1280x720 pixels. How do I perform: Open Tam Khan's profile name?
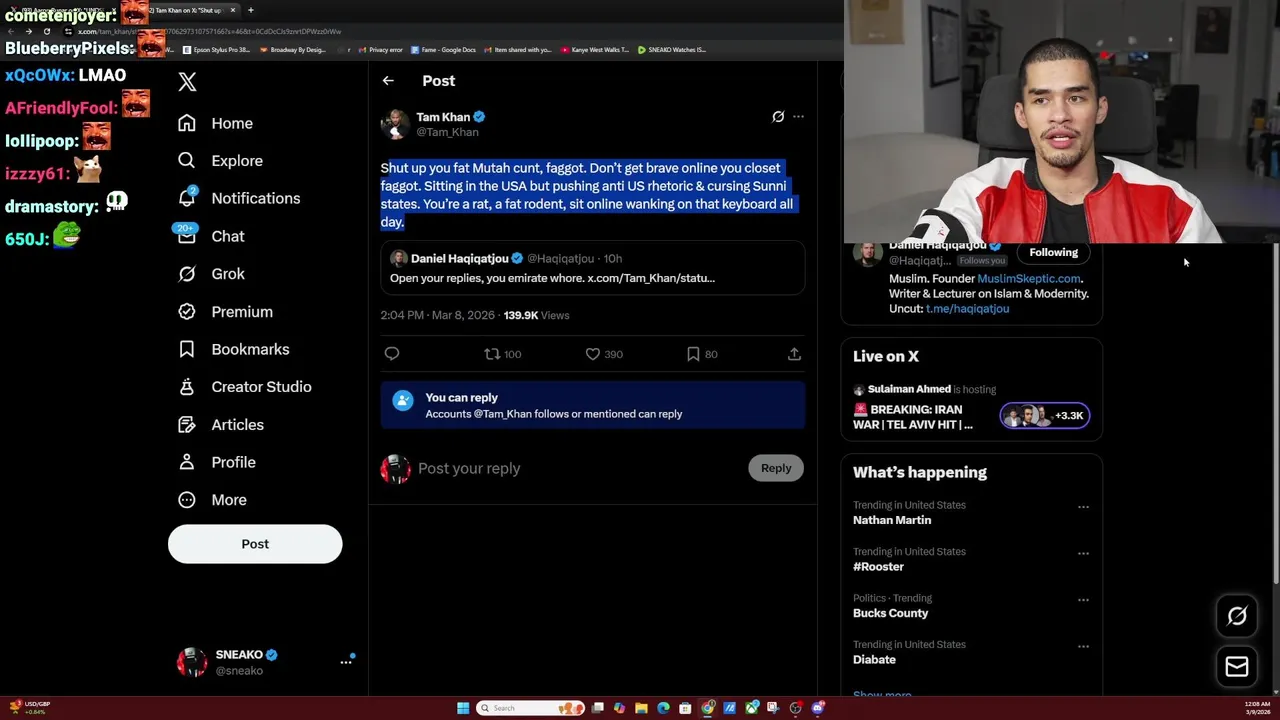pos(443,117)
